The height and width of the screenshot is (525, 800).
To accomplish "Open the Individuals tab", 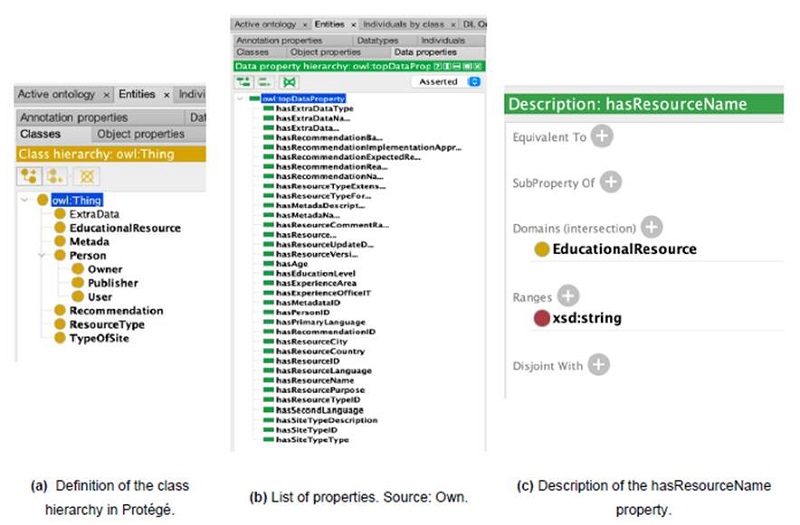I will [x=443, y=40].
